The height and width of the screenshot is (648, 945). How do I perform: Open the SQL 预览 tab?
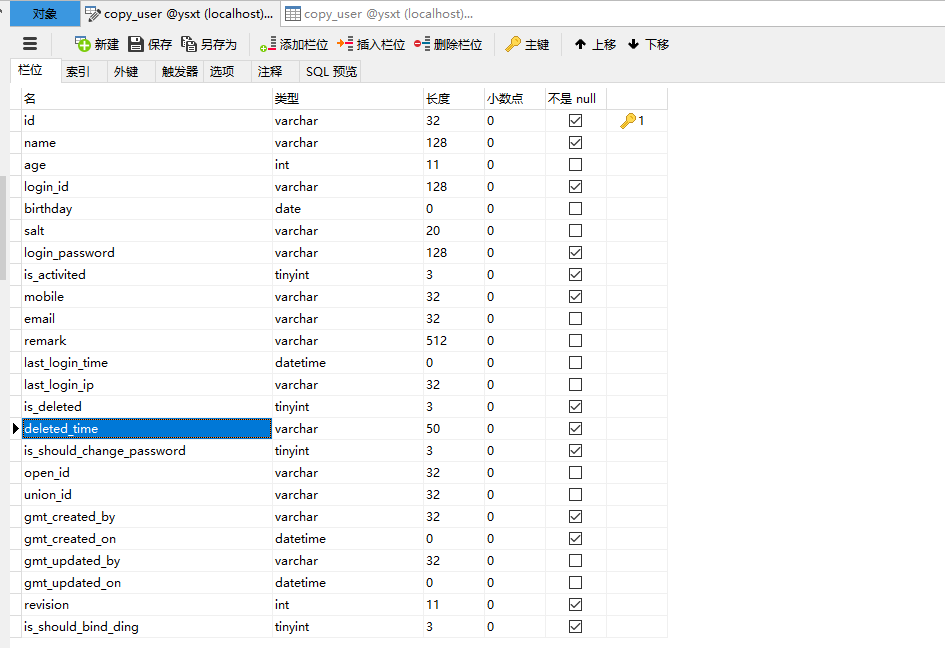click(331, 72)
